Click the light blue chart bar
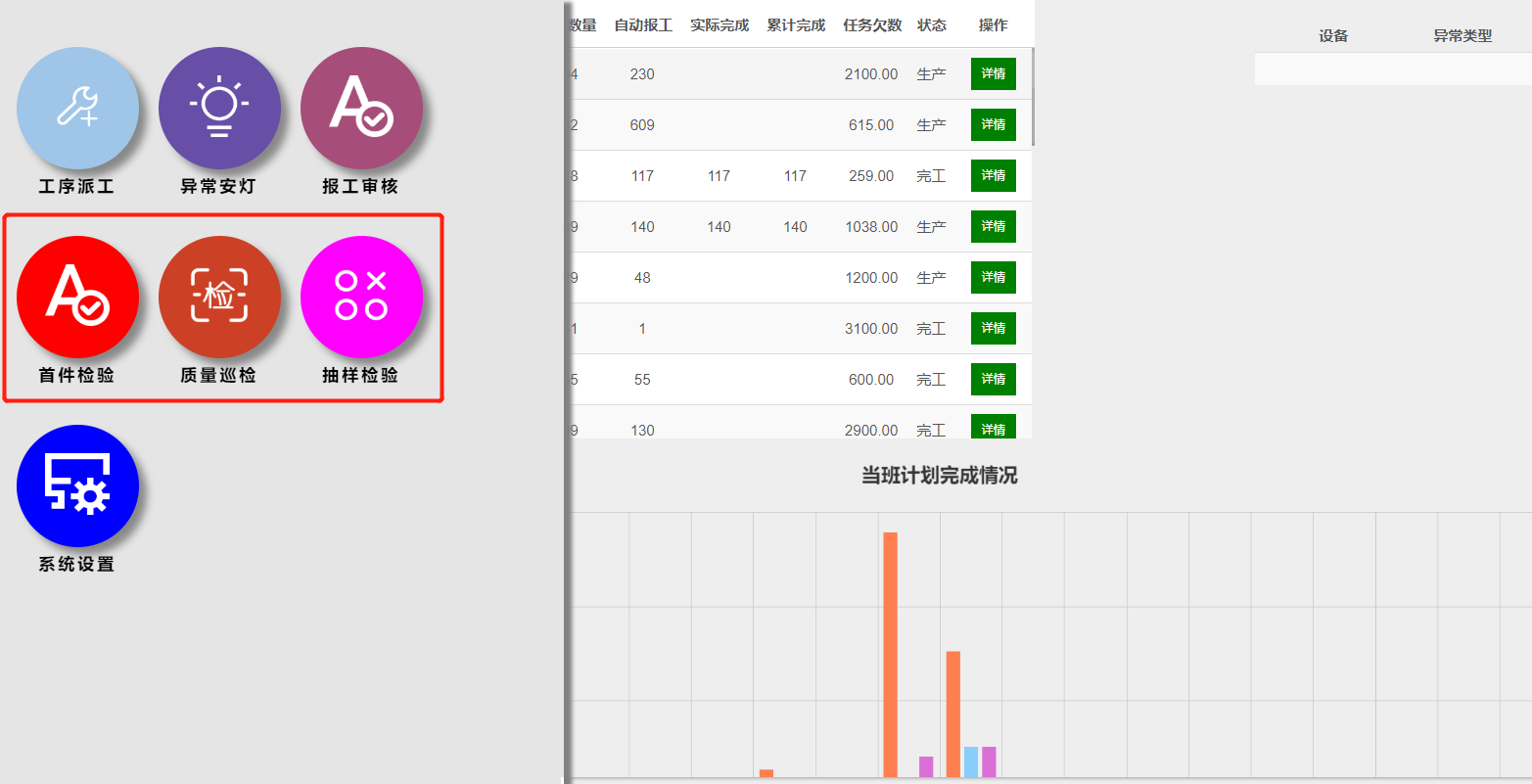1532x784 pixels. (x=970, y=761)
